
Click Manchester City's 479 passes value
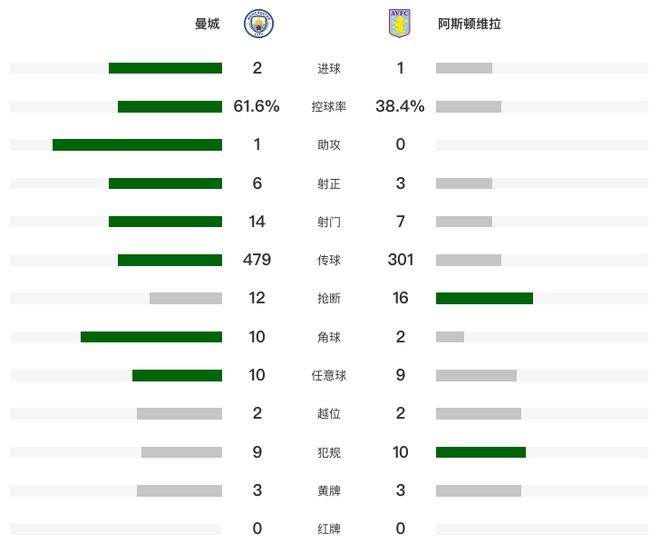point(257,260)
